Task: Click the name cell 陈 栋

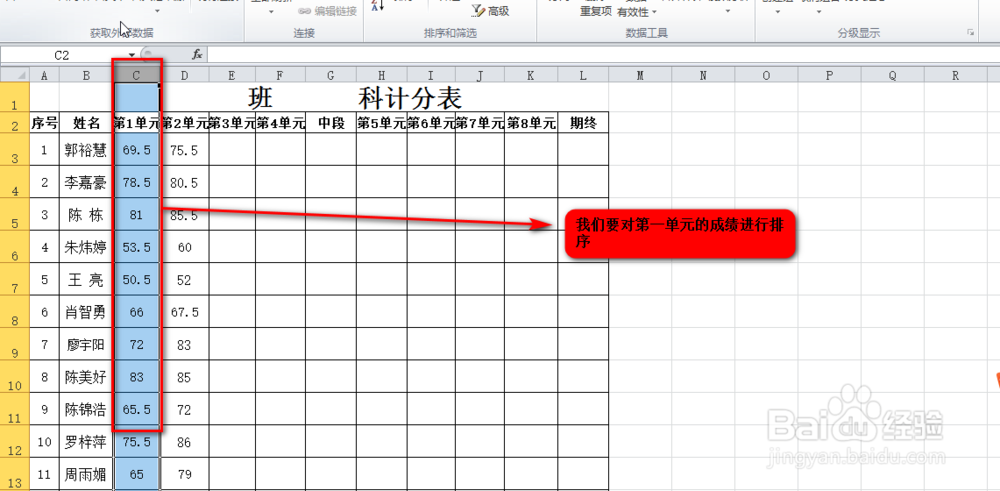Action: point(86,214)
